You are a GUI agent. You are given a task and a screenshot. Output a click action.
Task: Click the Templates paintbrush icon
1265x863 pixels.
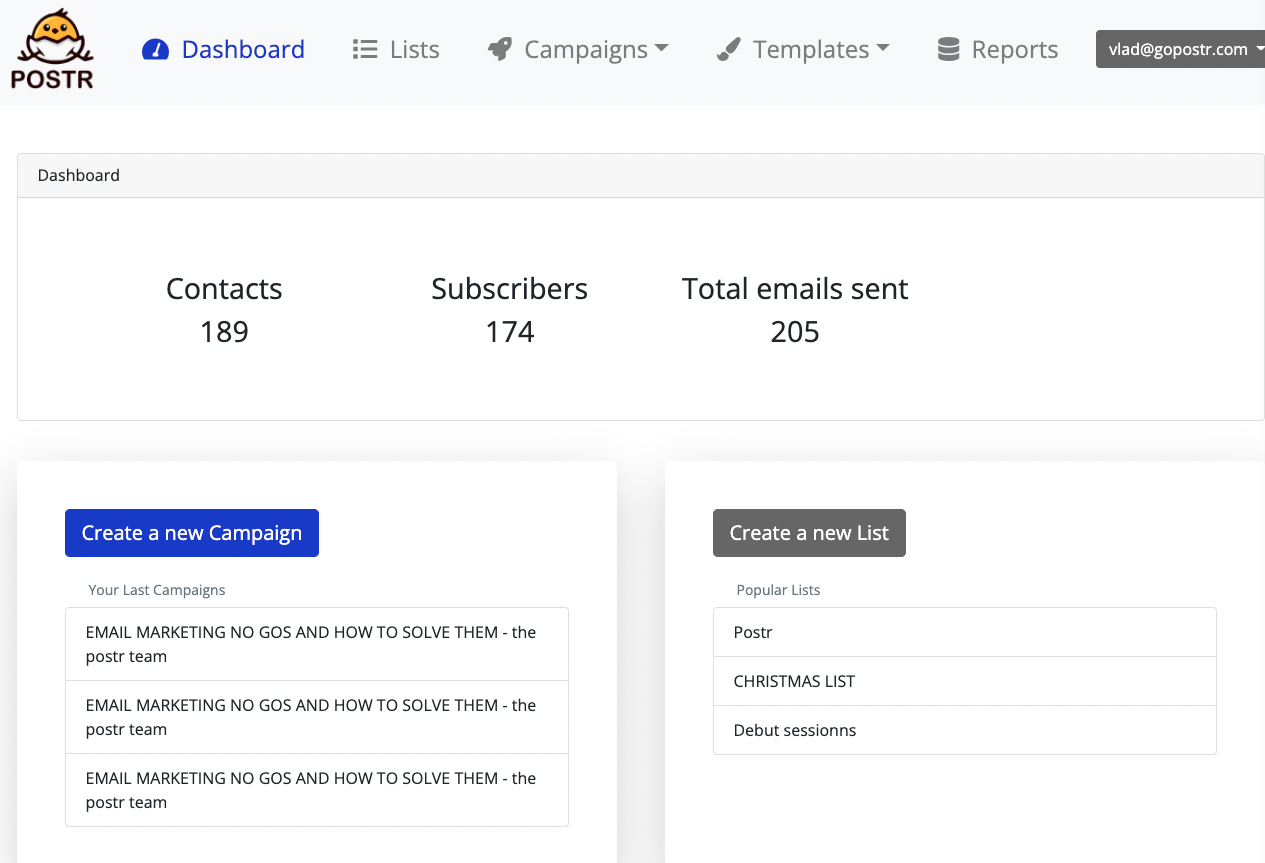pos(729,48)
